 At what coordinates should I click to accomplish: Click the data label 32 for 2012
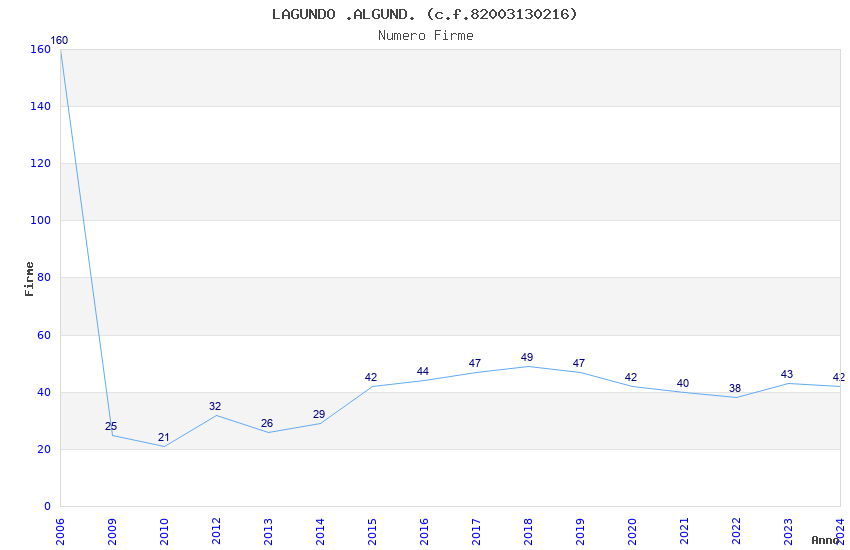(x=215, y=406)
